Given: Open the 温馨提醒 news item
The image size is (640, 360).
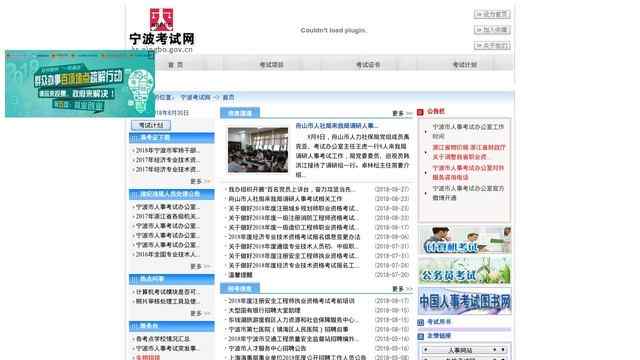Looking at the screenshot, I should point(240,275).
